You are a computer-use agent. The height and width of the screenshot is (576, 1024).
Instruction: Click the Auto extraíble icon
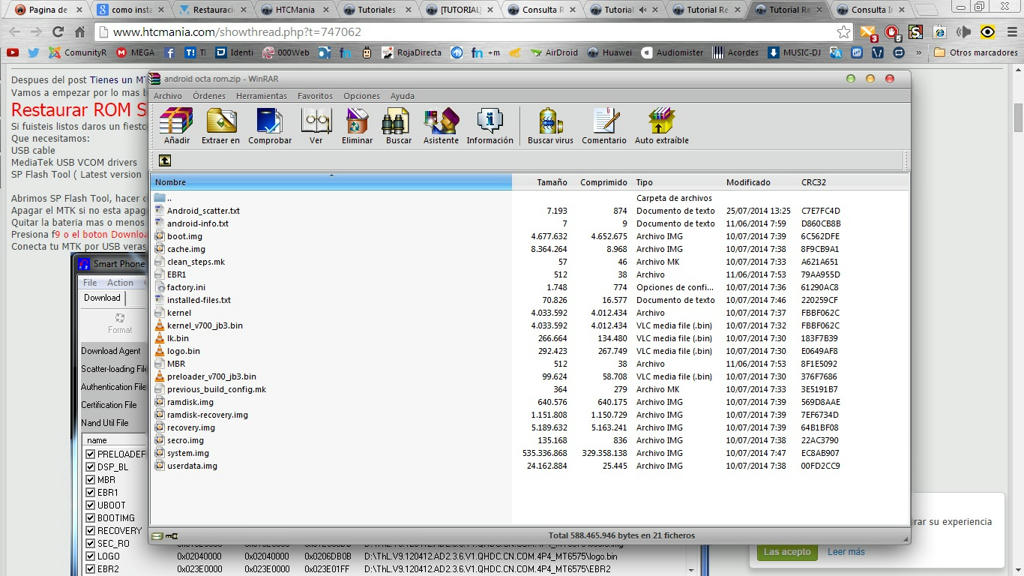coord(661,122)
